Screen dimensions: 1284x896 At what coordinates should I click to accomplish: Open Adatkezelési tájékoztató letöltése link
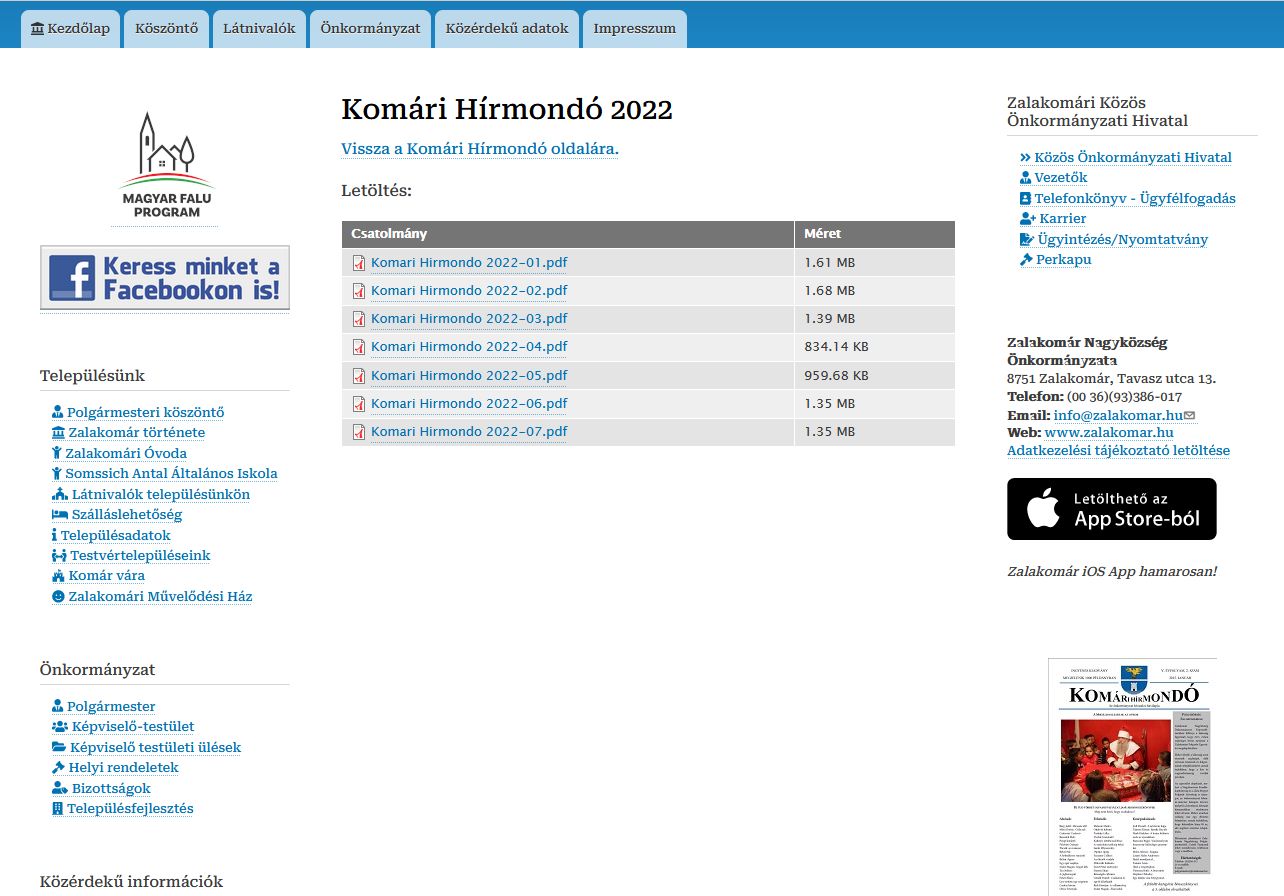pyautogui.click(x=1118, y=451)
